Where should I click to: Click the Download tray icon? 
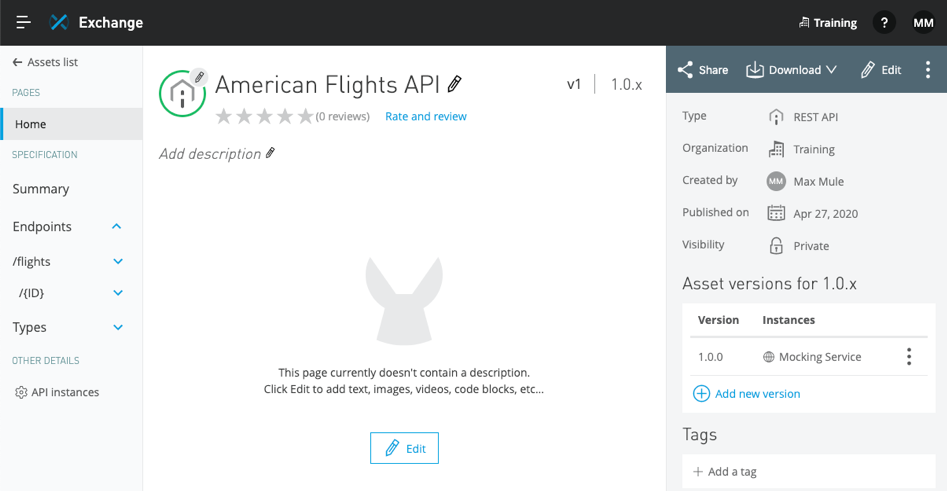pyautogui.click(x=755, y=70)
